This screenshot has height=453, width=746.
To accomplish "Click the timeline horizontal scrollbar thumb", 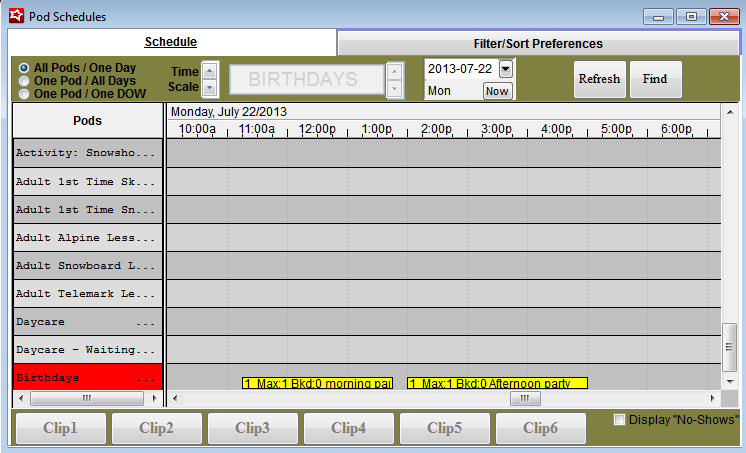I will click(525, 398).
